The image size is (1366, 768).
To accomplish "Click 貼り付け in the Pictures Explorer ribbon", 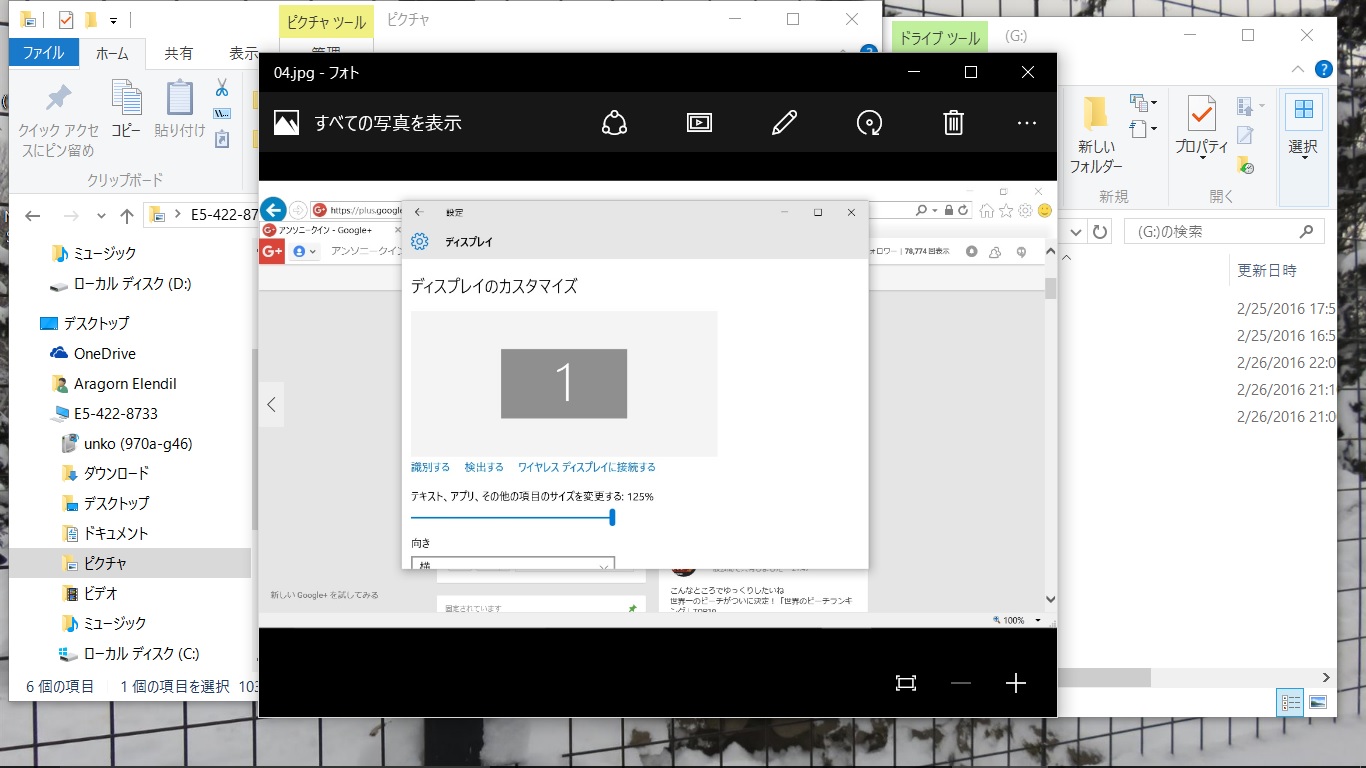I will pyautogui.click(x=180, y=109).
